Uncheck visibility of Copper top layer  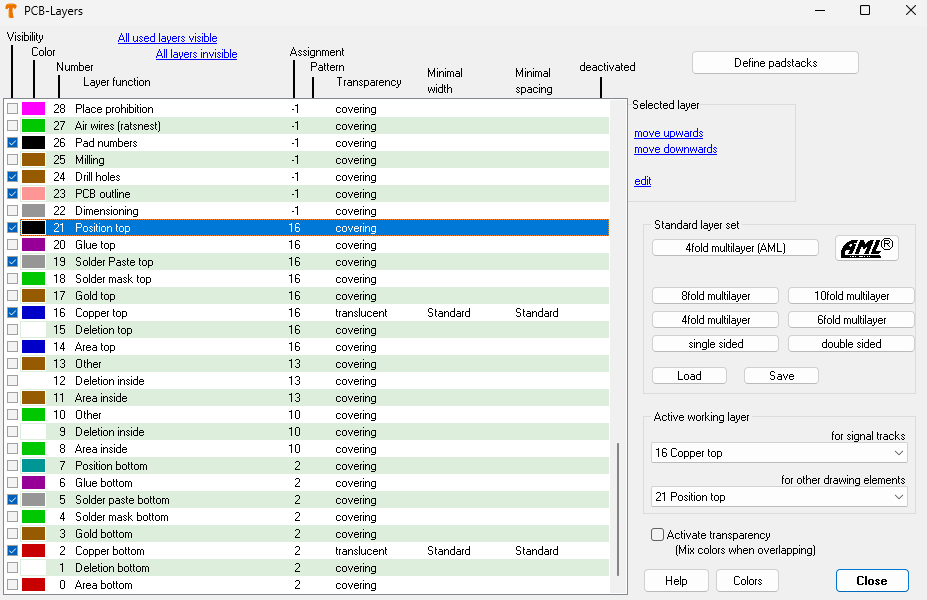click(12, 313)
